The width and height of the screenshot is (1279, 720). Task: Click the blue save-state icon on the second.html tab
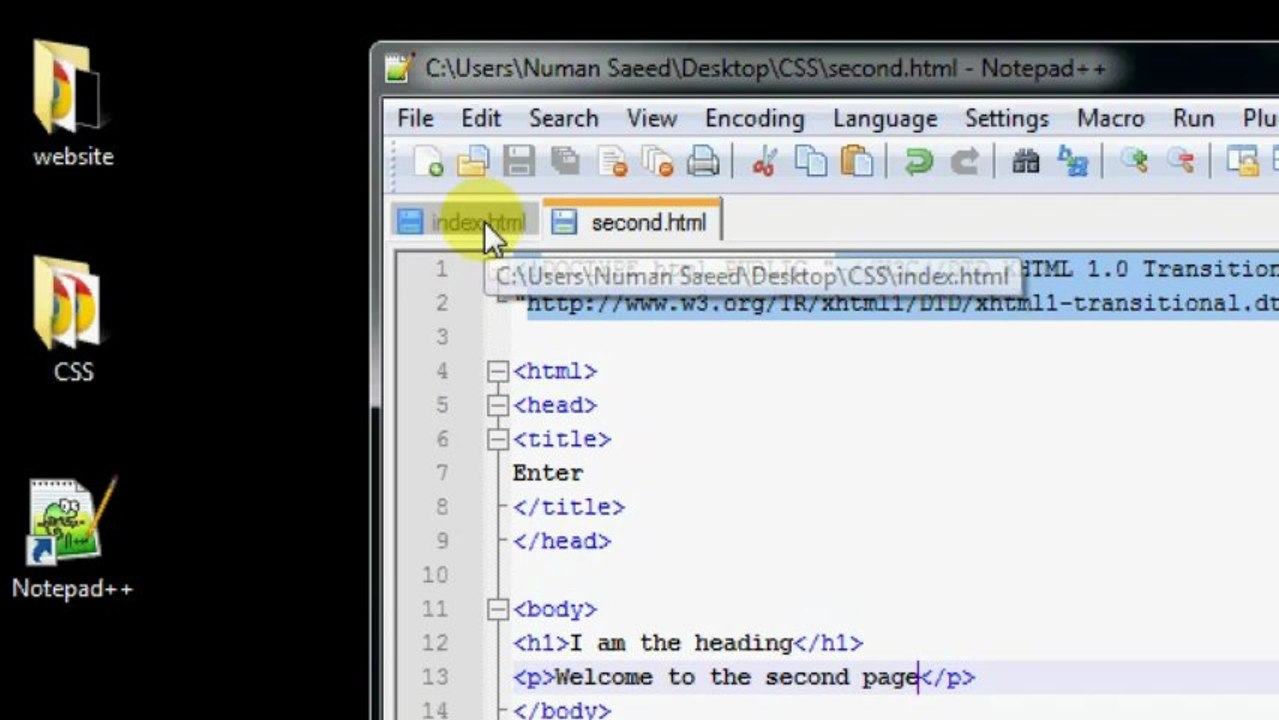tap(564, 222)
